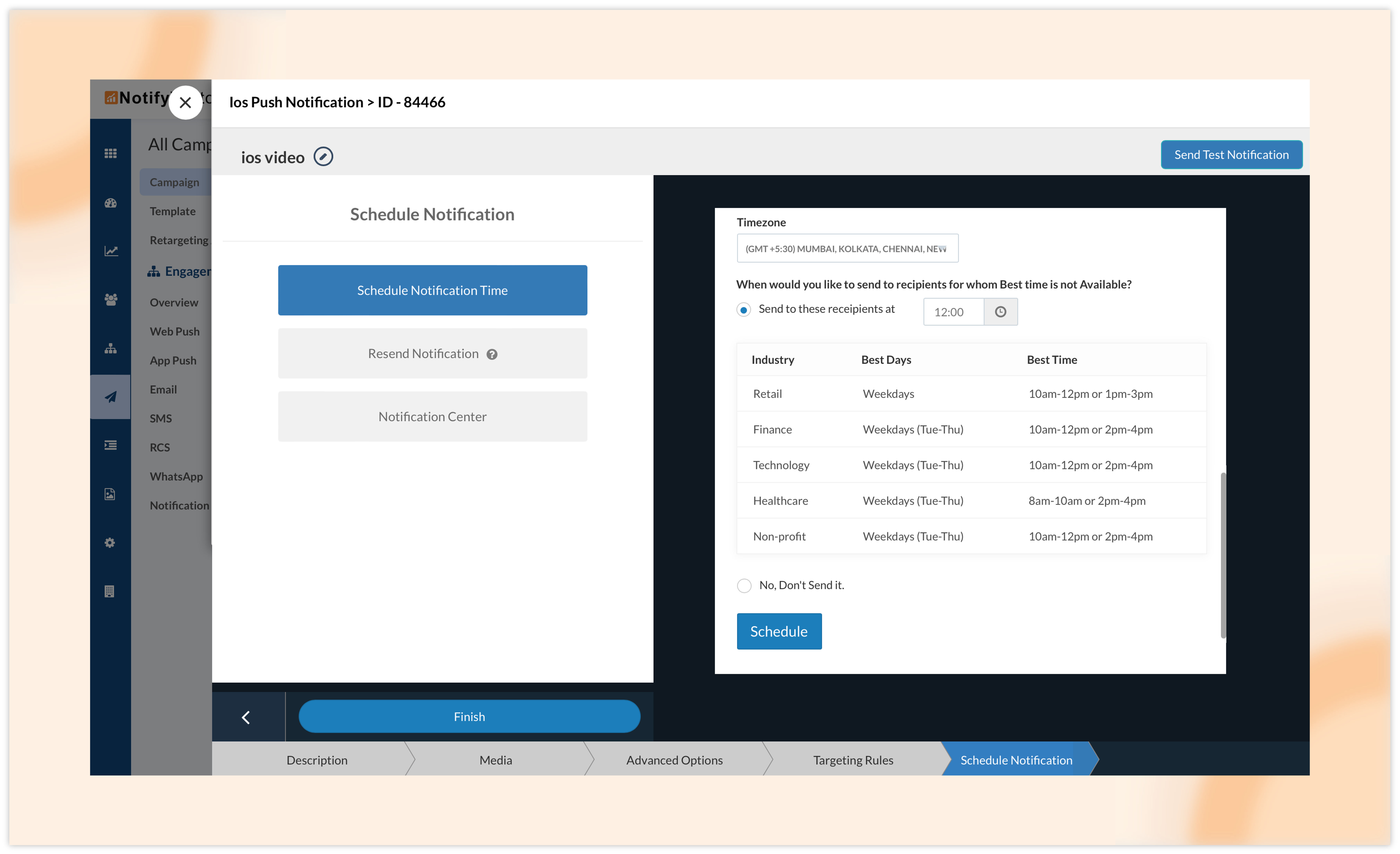Click the 12:00 time input field

click(x=953, y=312)
